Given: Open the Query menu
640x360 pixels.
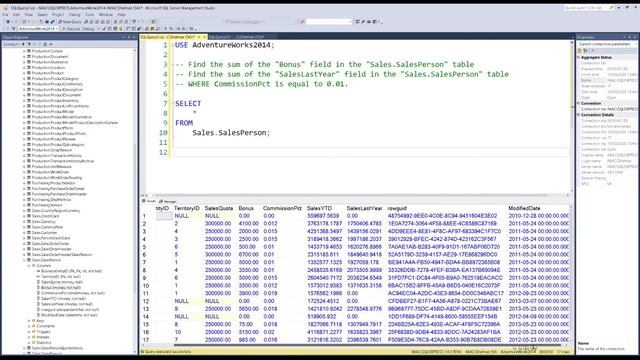Looking at the screenshot, I should [x=42, y=15].
